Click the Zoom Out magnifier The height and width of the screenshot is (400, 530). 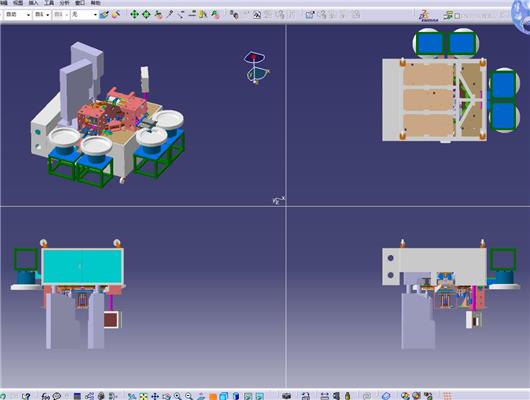tap(189, 396)
